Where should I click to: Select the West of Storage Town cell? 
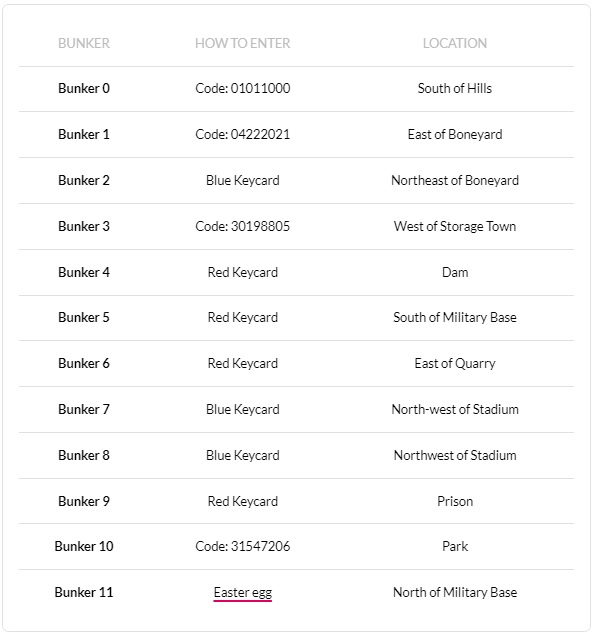(455, 226)
